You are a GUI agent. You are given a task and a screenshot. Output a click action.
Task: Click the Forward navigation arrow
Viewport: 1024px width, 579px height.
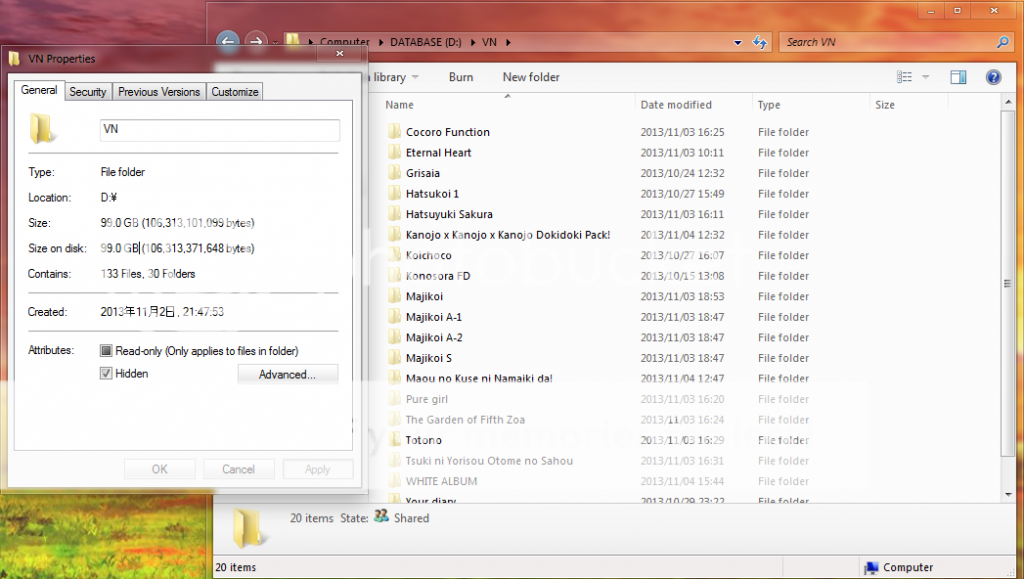256,42
